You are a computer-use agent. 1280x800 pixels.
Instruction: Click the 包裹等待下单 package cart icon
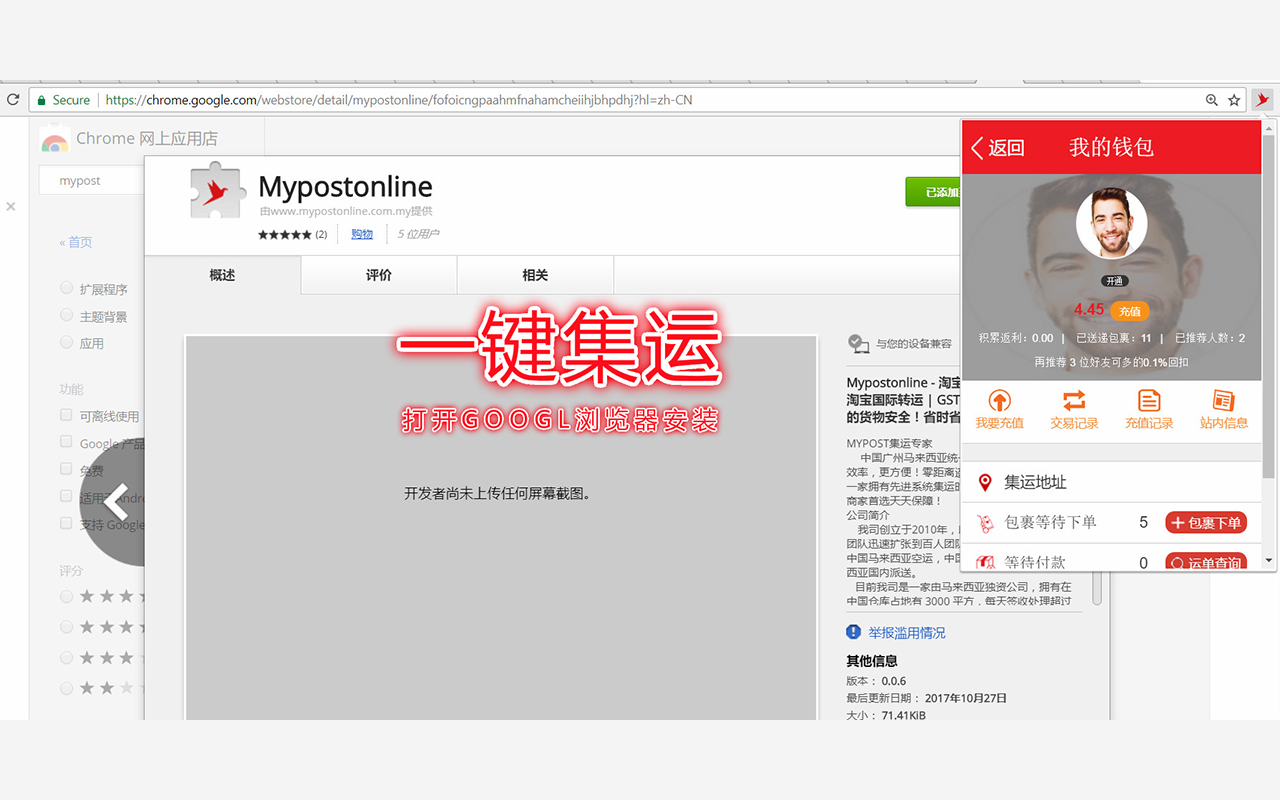(985, 522)
